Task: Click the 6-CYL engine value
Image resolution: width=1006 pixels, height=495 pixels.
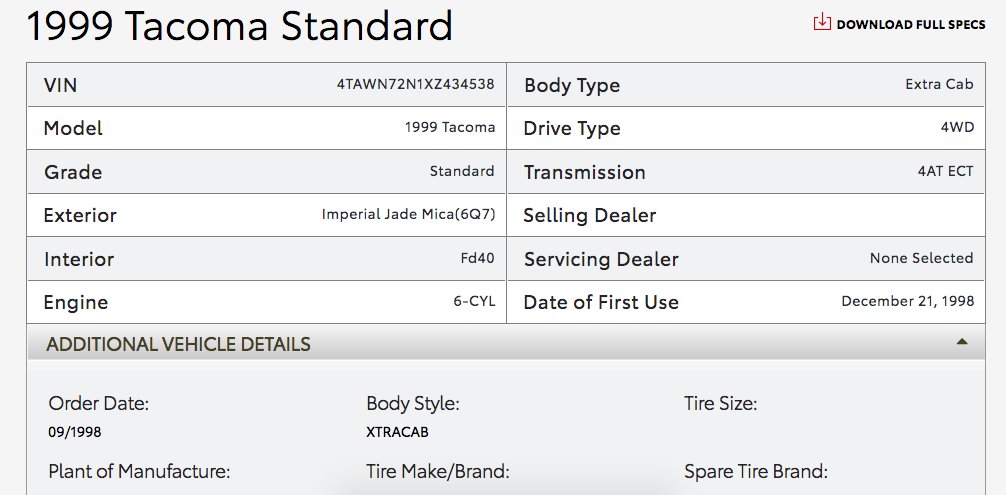Action: 474,301
